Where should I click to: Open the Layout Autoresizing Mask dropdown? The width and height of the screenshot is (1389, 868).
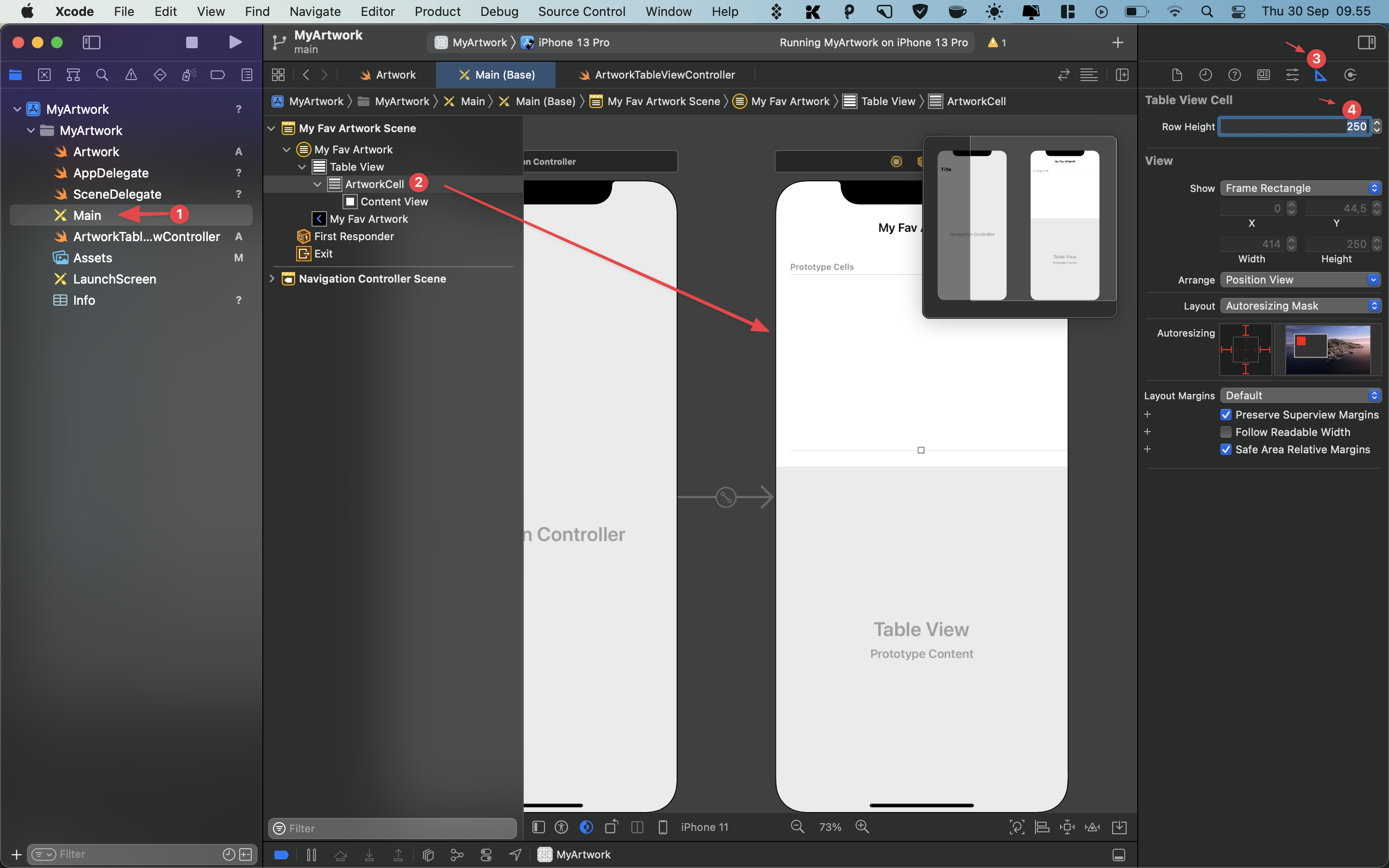(1300, 306)
